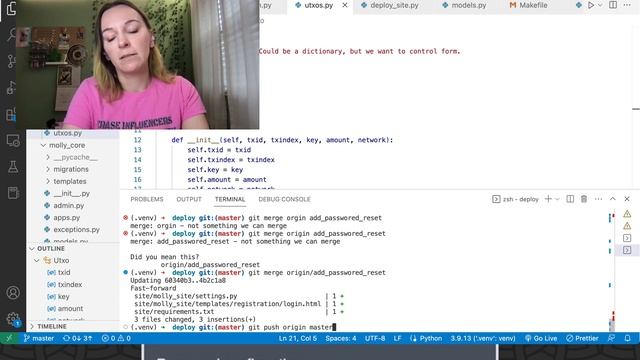Open the new terminal profile dropdown arrow

[557, 199]
